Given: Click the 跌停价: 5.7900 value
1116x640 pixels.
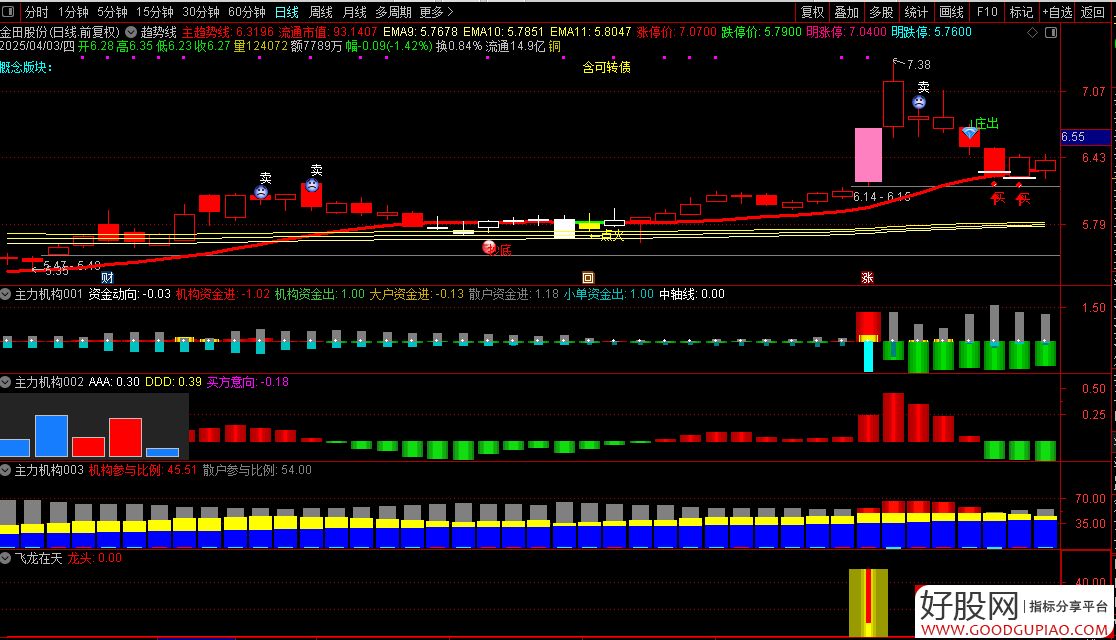Looking at the screenshot, I should click(761, 32).
